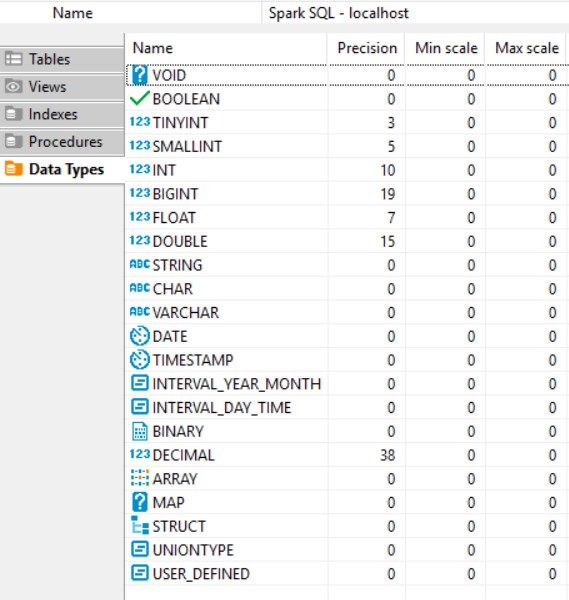Click the icon beside INTERVAL_YEAR_MONTH
The width and height of the screenshot is (569, 600).
tap(140, 383)
